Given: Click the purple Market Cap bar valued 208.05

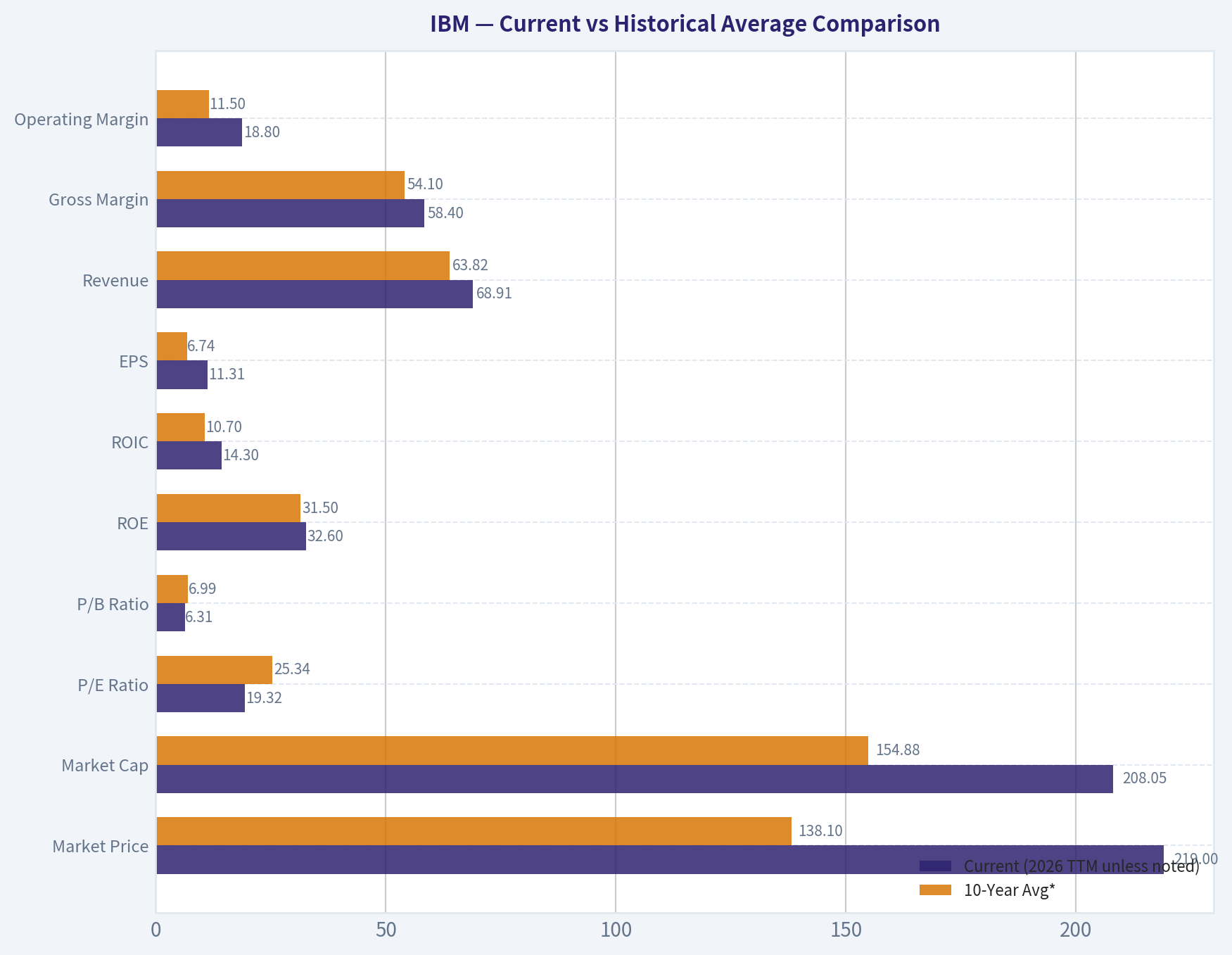Looking at the screenshot, I should click(635, 779).
